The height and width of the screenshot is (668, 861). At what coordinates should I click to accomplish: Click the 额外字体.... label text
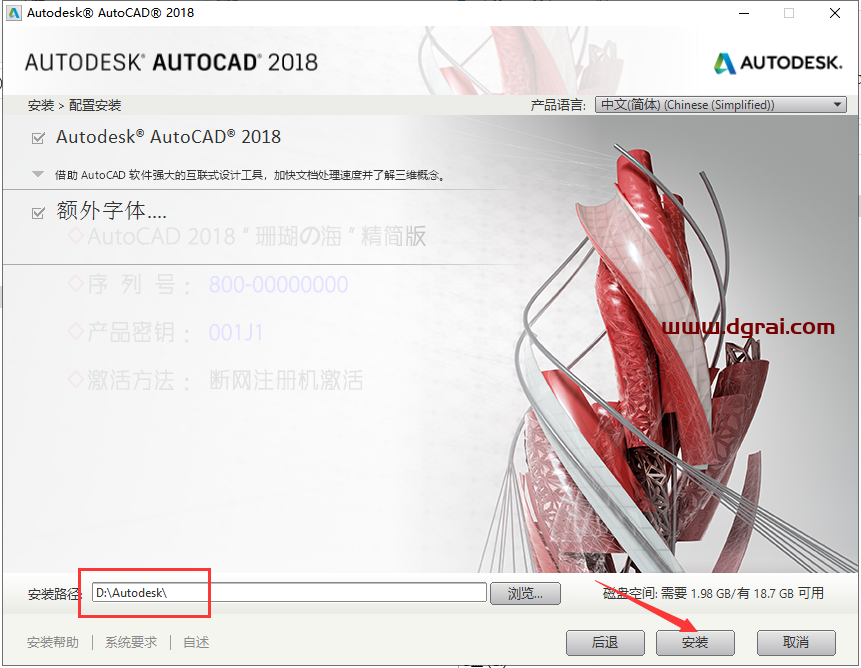tap(111, 211)
